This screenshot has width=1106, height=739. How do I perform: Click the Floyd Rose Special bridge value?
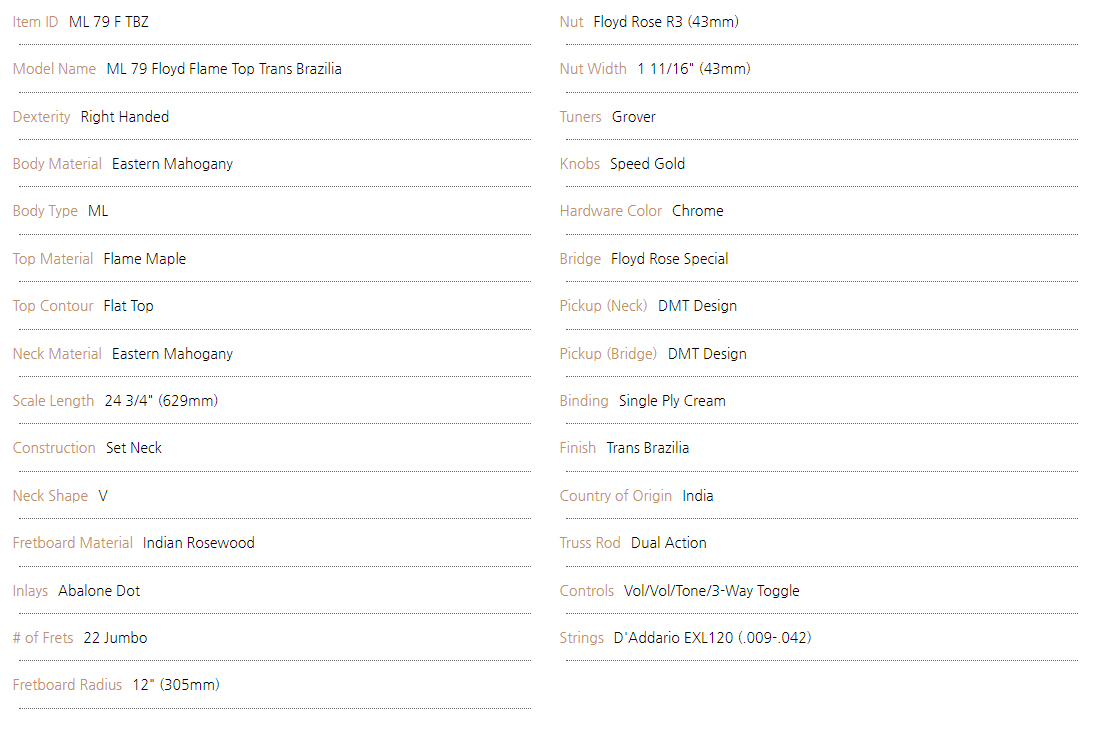670,259
